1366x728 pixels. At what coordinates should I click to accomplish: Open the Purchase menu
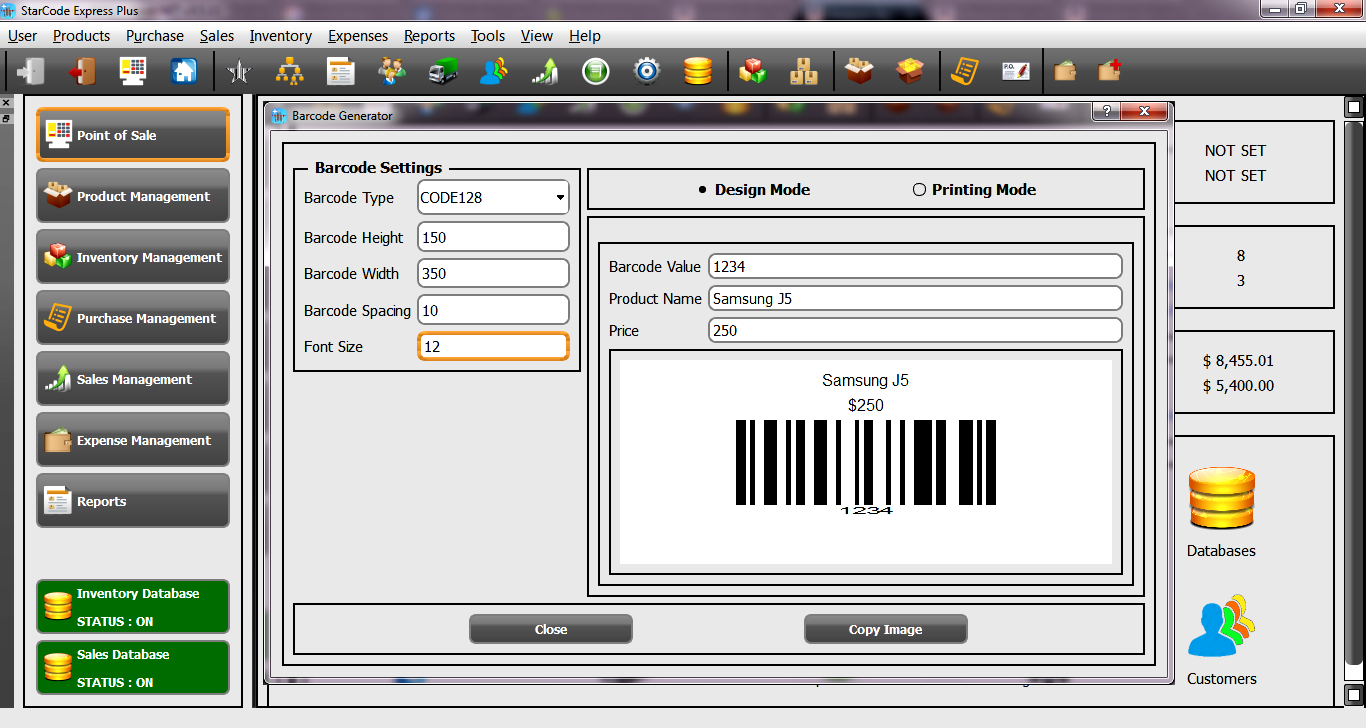[x=155, y=36]
